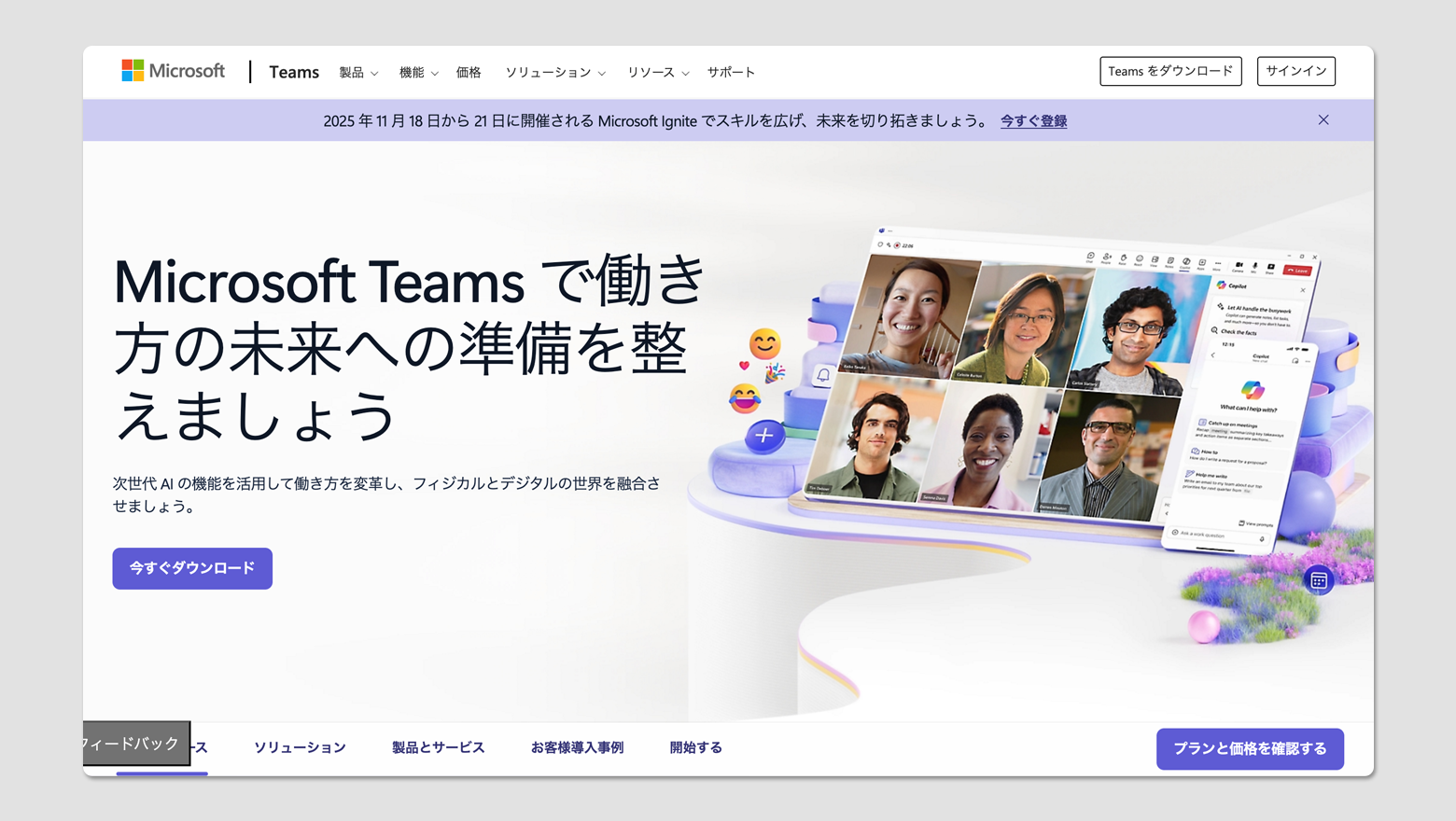Select the お客様導入事例 tab
Viewport: 1456px width, 821px height.
click(577, 747)
